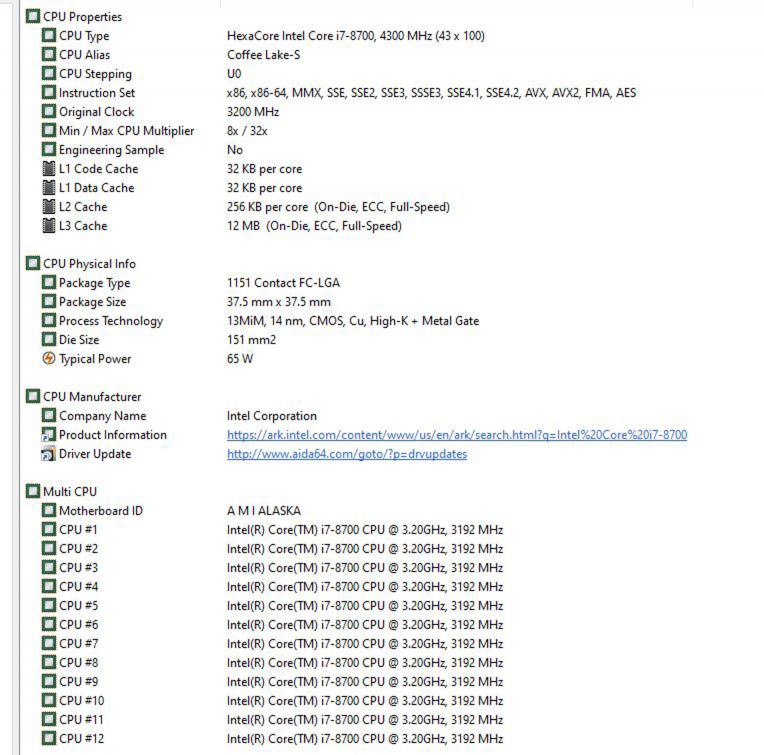
Task: Click the icon beside Motherboard ID
Action: [49, 510]
